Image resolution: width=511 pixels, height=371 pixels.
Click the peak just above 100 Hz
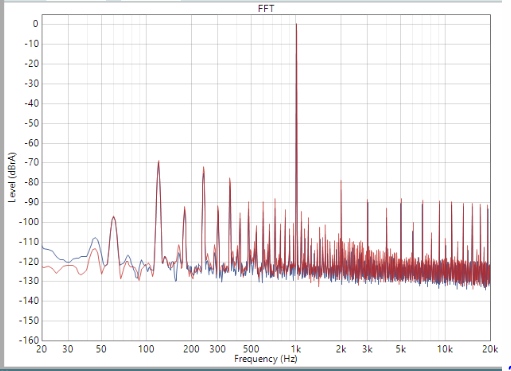click(x=158, y=162)
